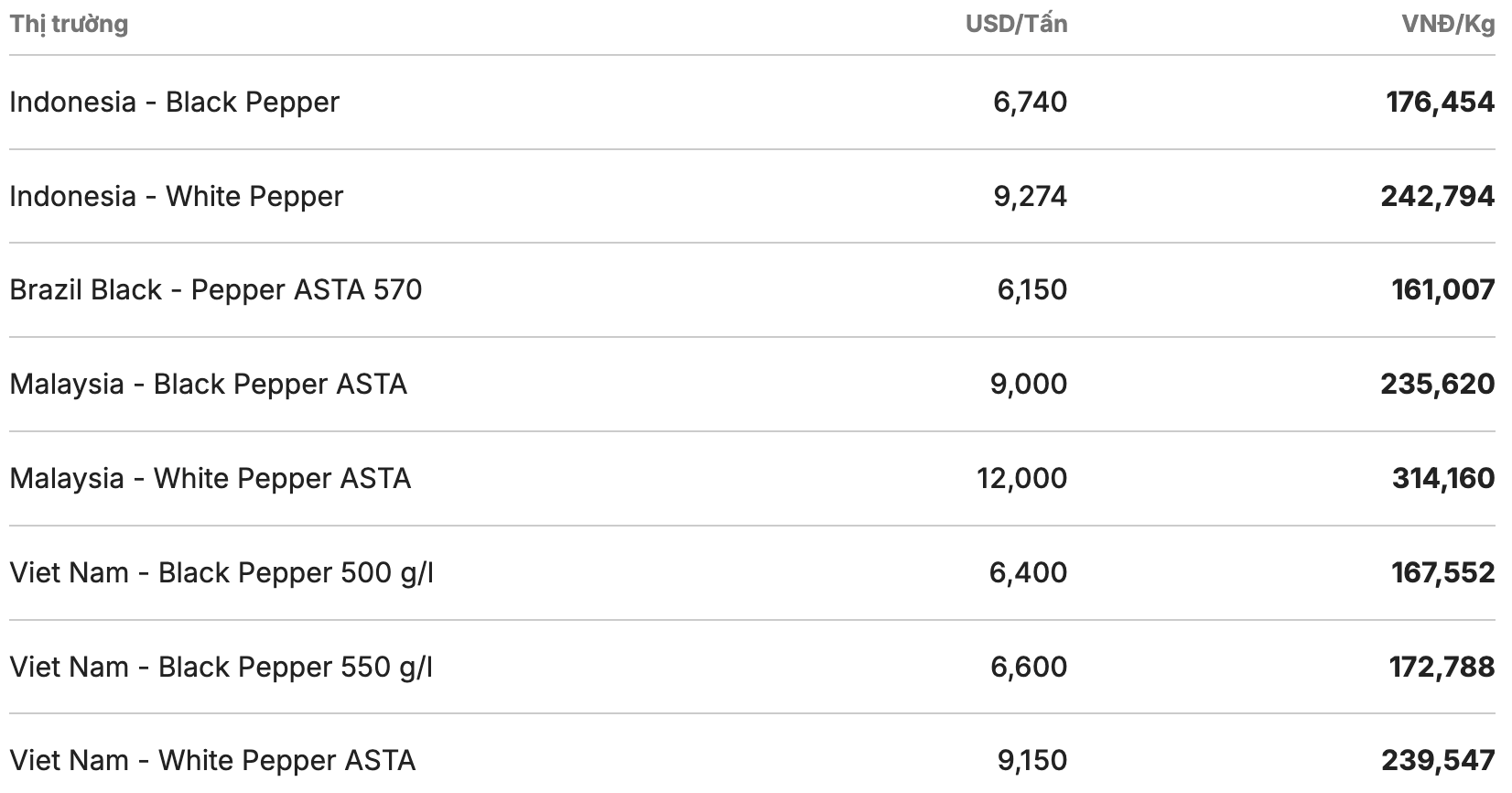Click the 172,788 VNĐ price value
This screenshot has height=793, width=1512.
pyautogui.click(x=1442, y=667)
